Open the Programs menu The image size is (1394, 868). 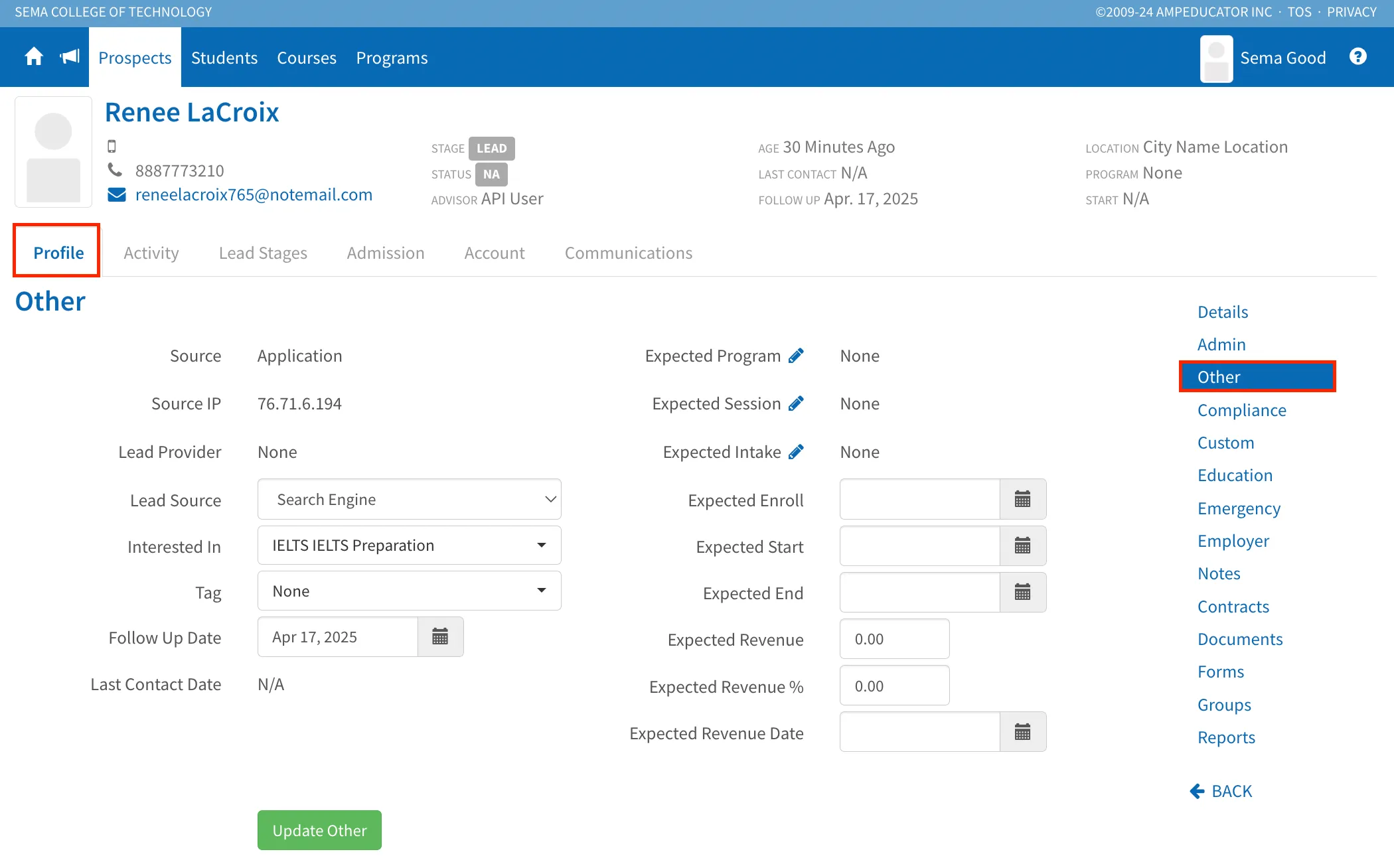coord(392,58)
